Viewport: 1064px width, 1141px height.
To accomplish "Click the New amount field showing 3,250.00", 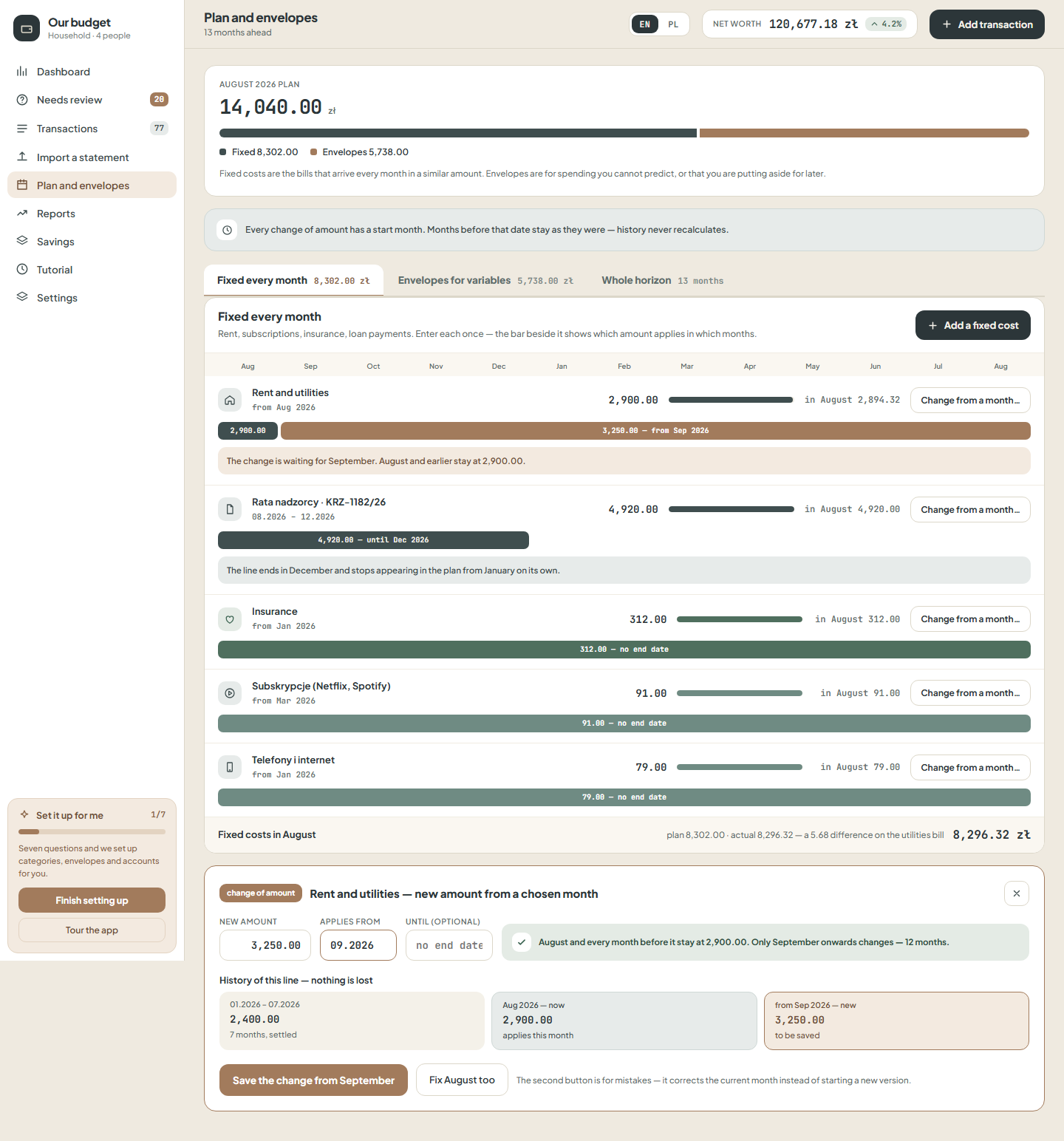I will pyautogui.click(x=265, y=945).
